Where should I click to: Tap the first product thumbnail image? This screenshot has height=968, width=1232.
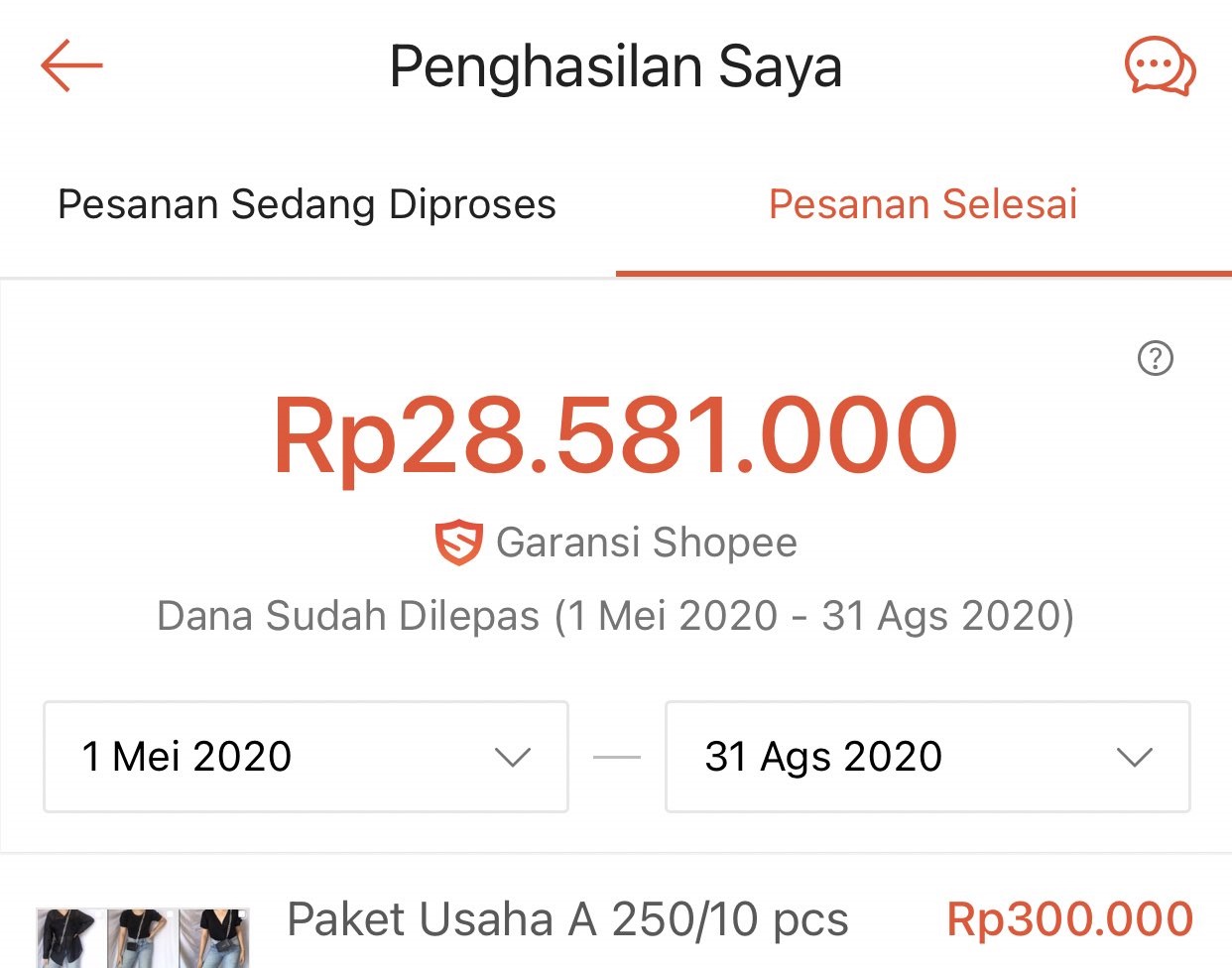click(68, 937)
